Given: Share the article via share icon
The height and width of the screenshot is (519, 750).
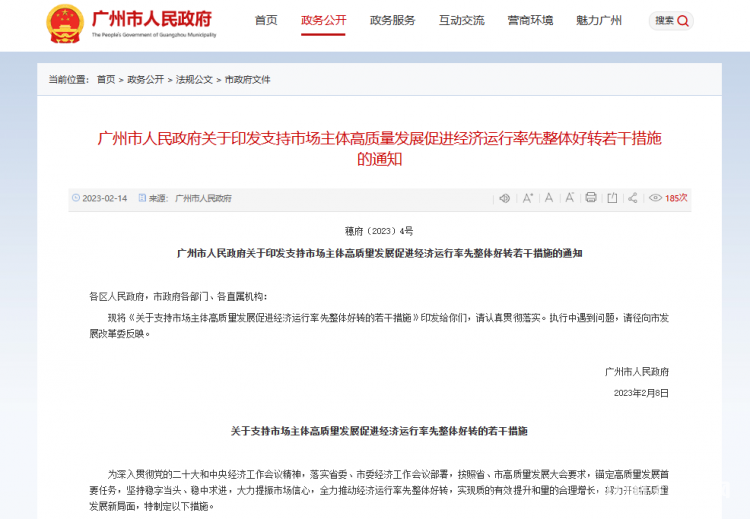Looking at the screenshot, I should 632,198.
